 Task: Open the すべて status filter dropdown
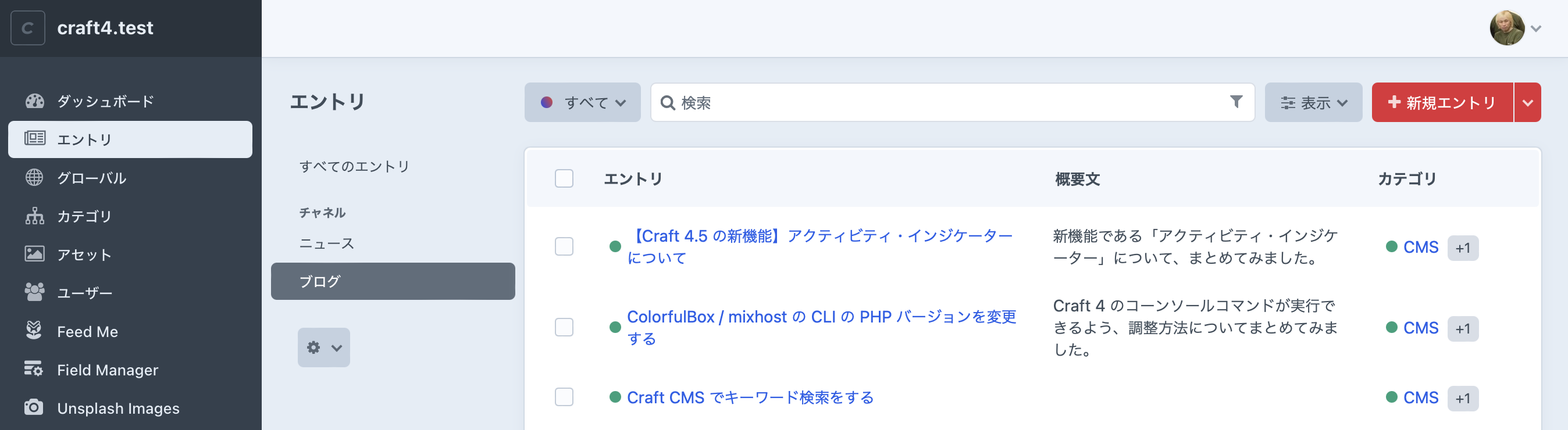coord(582,103)
